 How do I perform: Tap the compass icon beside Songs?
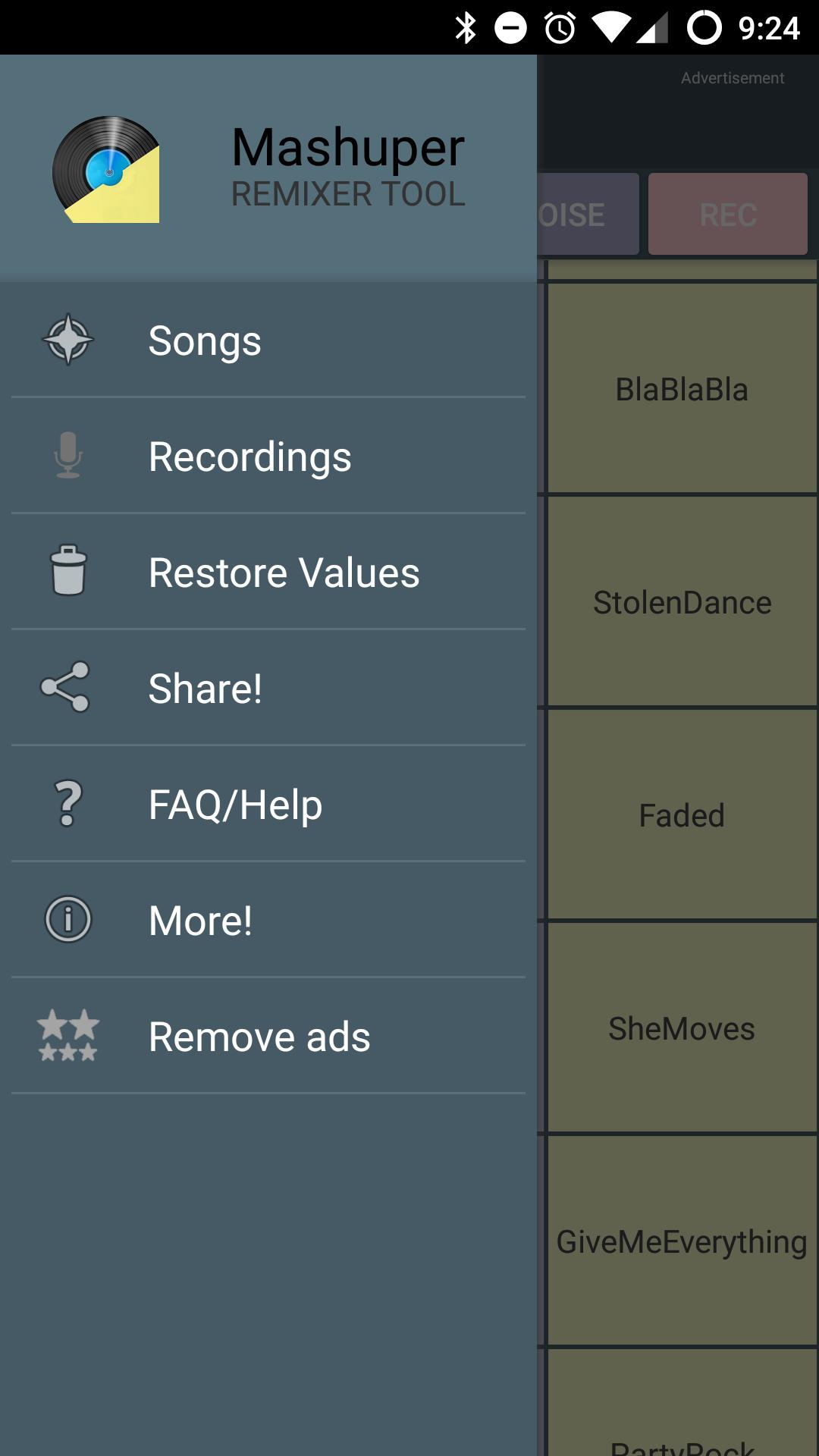click(x=68, y=339)
